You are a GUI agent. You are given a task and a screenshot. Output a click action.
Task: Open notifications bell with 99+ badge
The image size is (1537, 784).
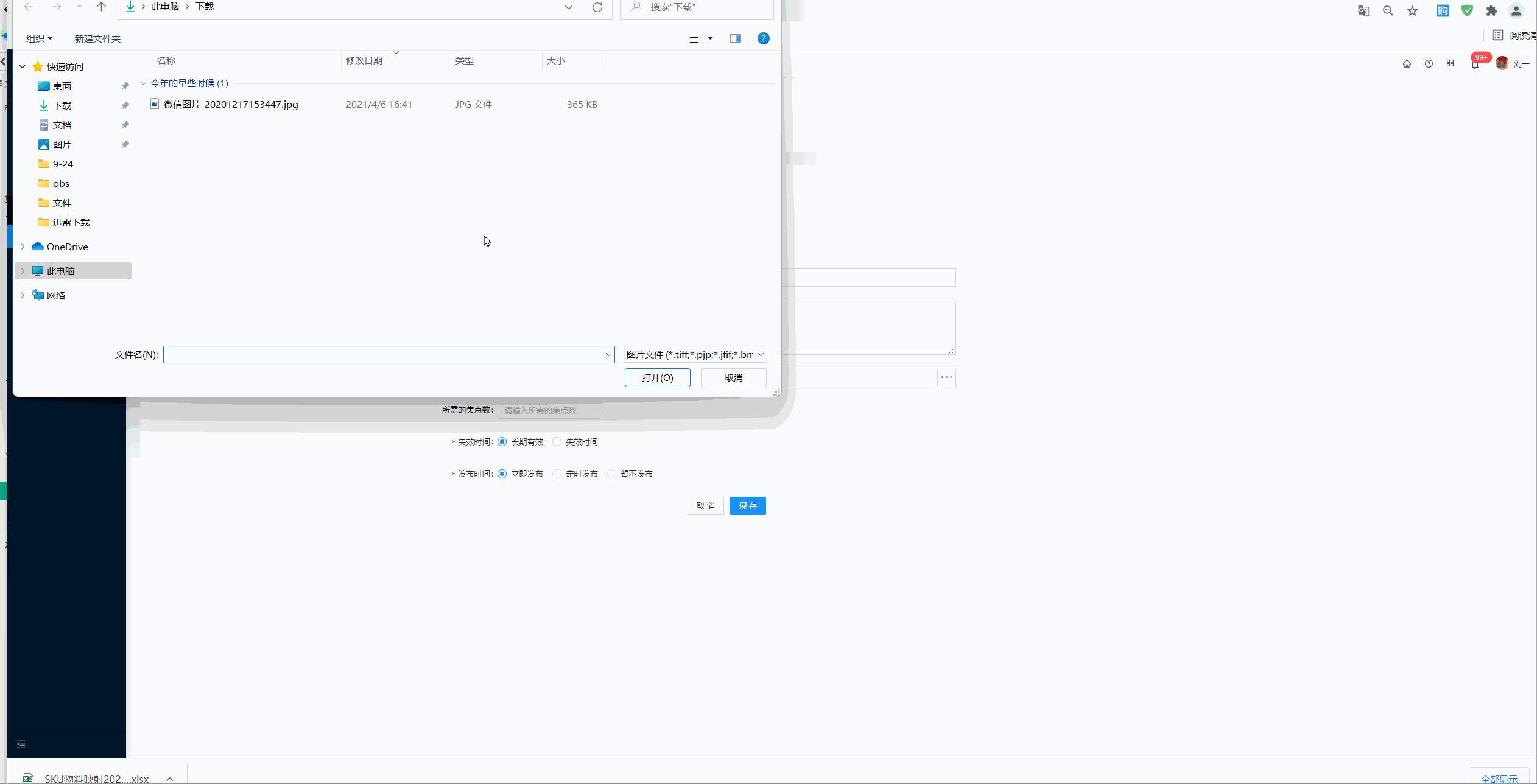click(x=1475, y=63)
